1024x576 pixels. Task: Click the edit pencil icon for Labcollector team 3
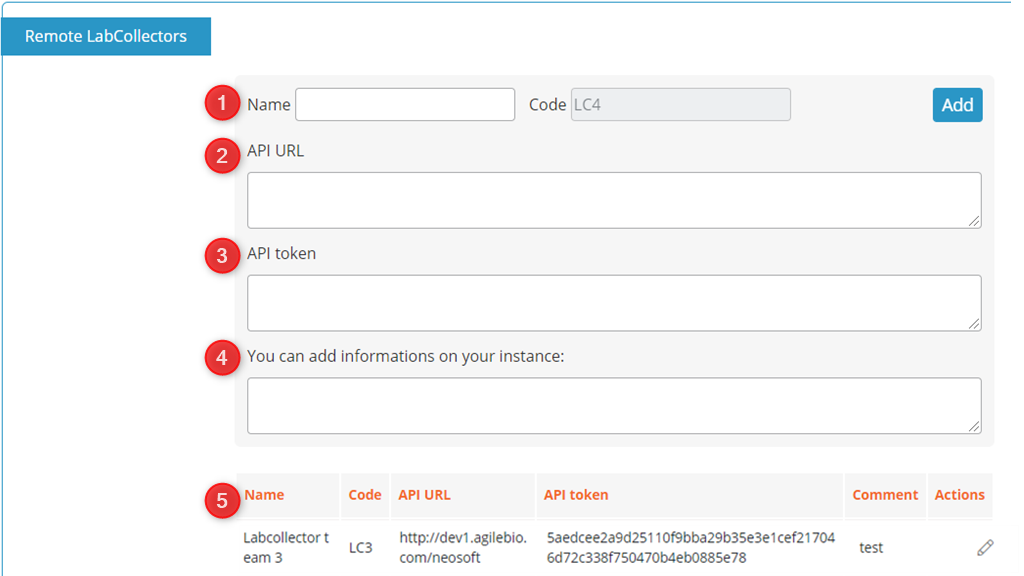point(985,547)
